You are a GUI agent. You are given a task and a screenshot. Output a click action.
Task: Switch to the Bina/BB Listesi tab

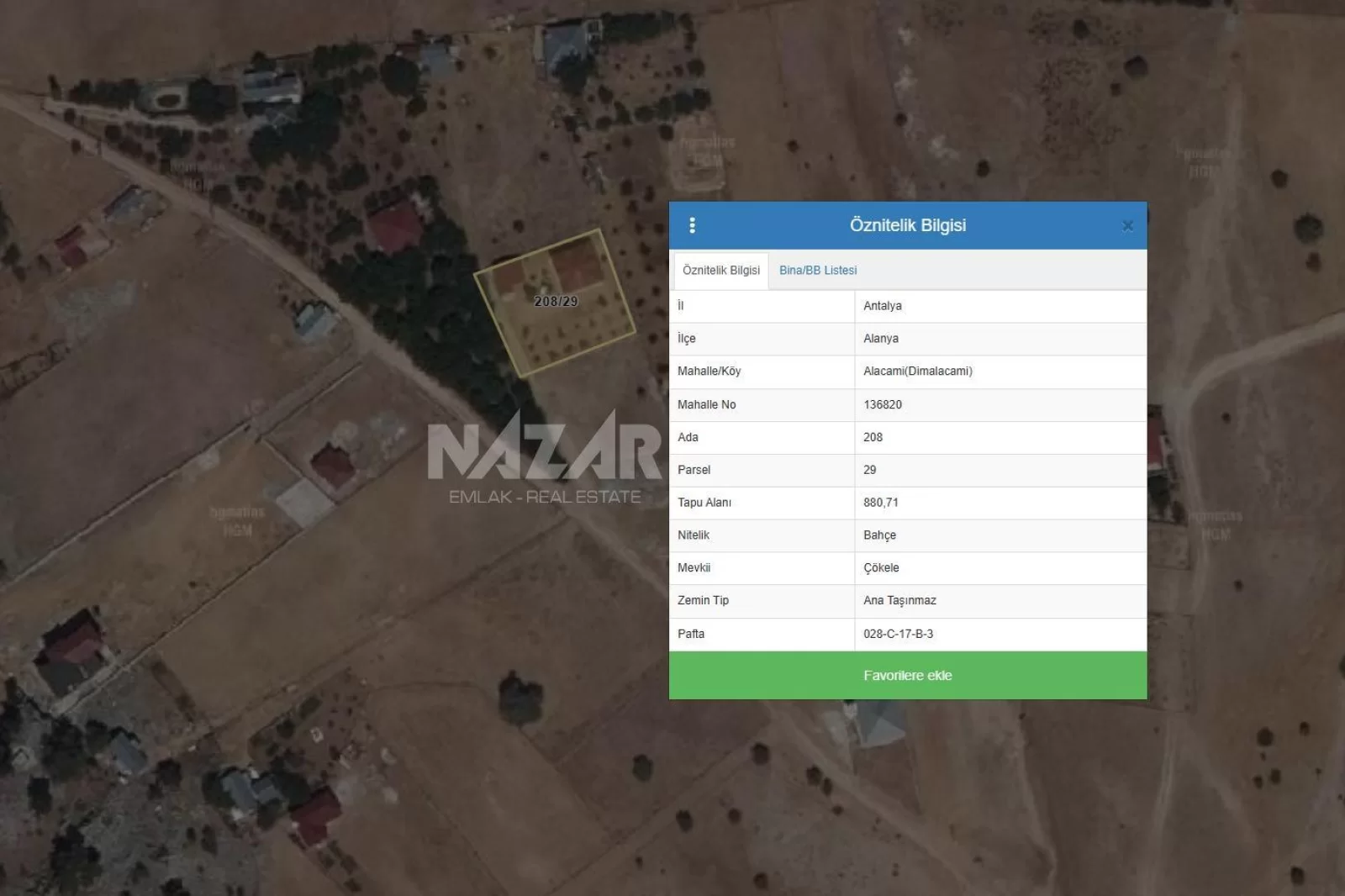[x=817, y=271]
